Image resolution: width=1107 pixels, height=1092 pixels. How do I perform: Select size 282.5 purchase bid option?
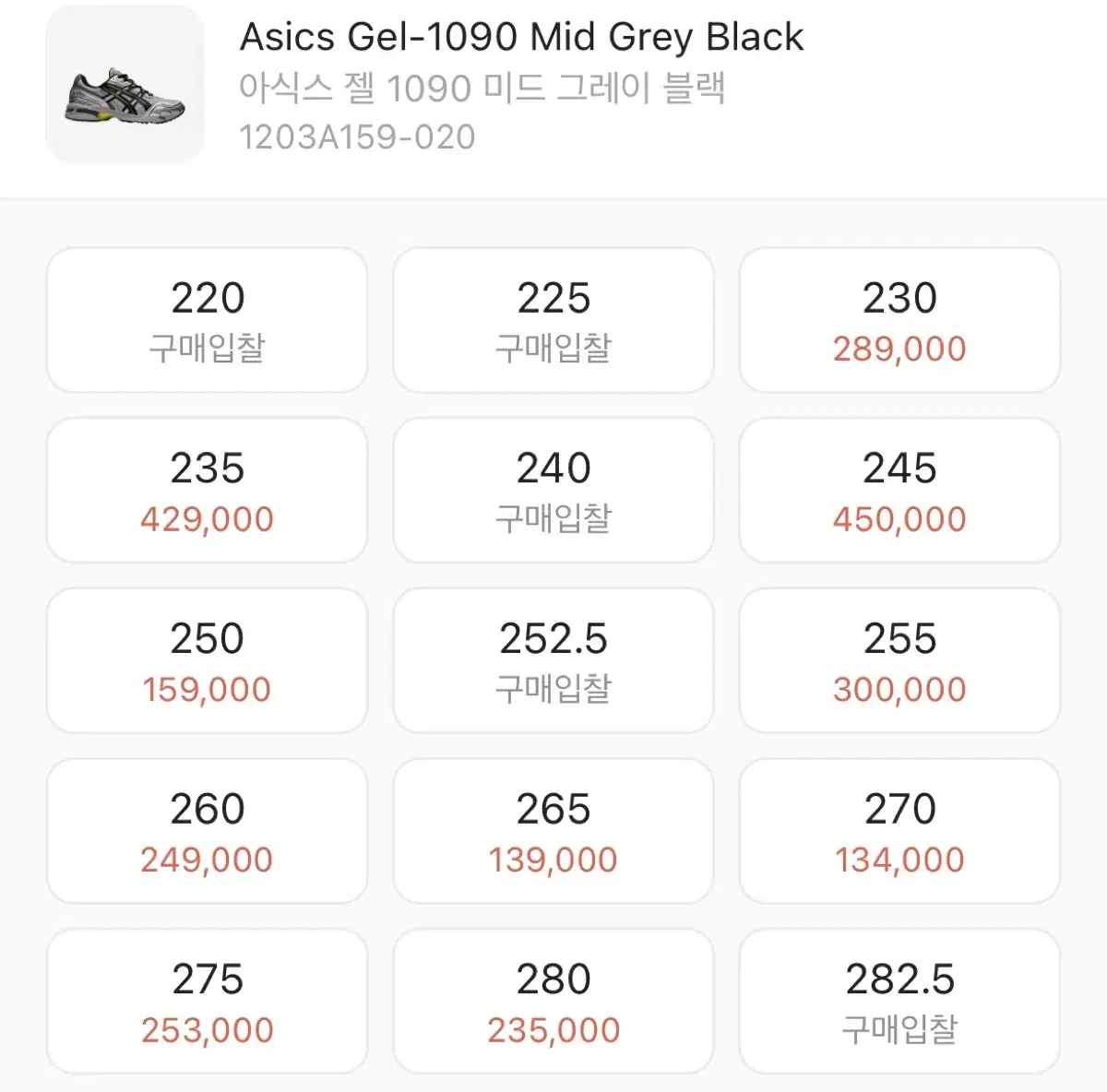point(899,1001)
